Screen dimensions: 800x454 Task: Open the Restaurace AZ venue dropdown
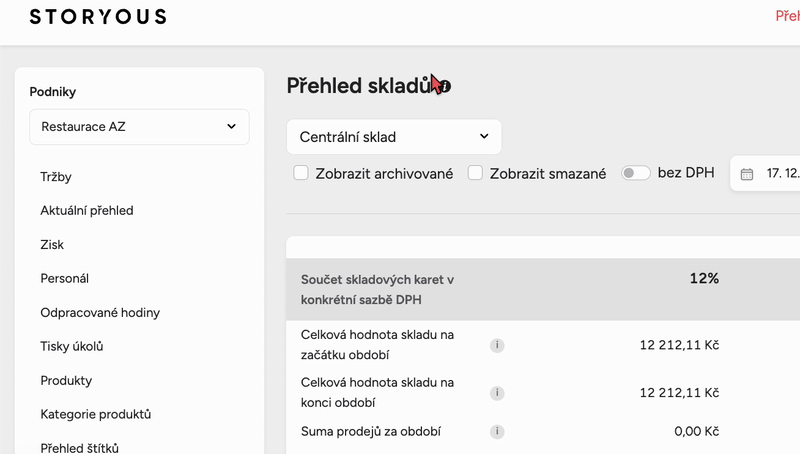click(x=139, y=127)
